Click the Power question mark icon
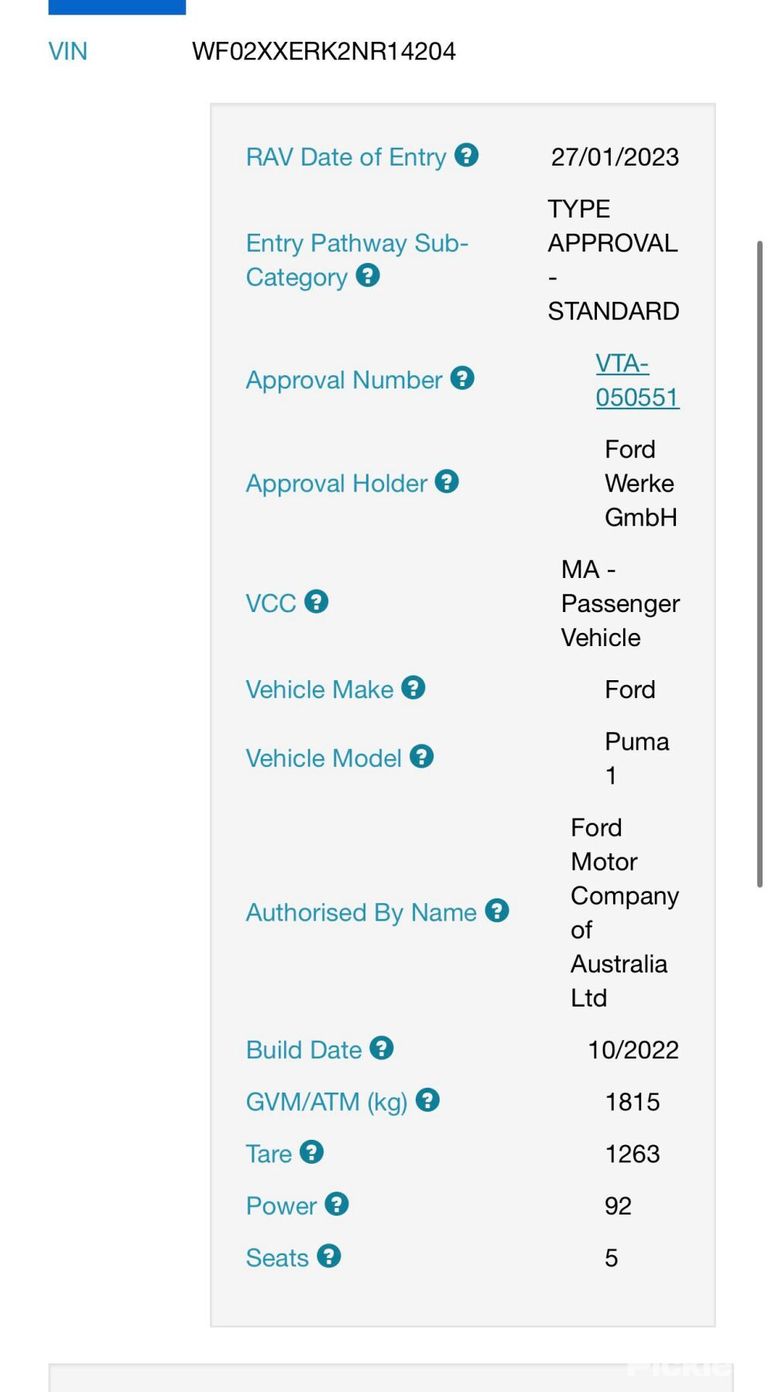This screenshot has height=1392, width=768. [337, 1204]
